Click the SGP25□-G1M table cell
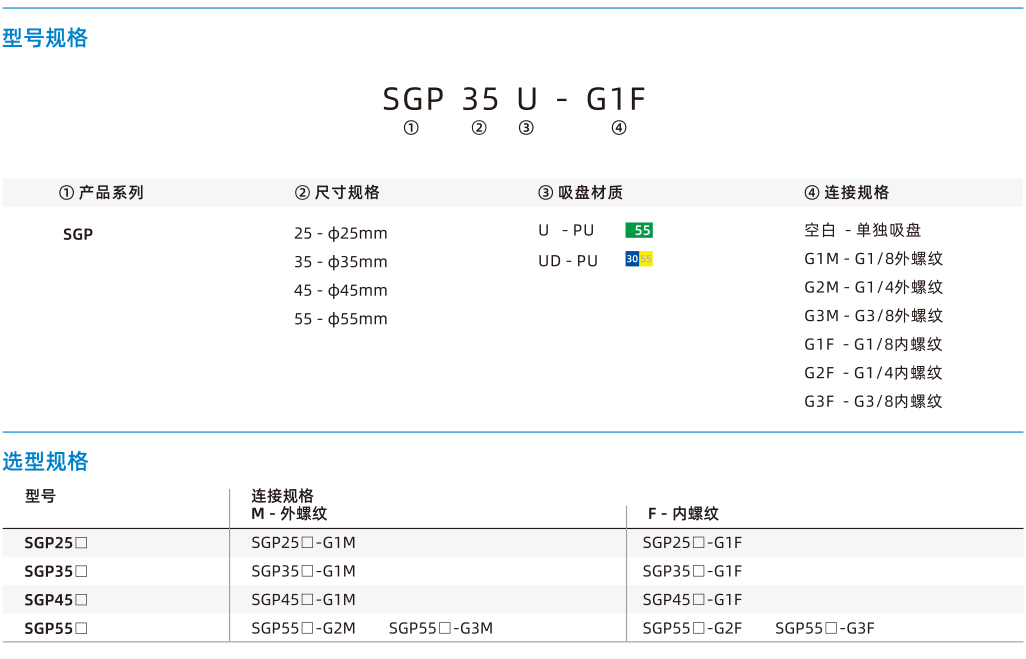 [x=304, y=543]
